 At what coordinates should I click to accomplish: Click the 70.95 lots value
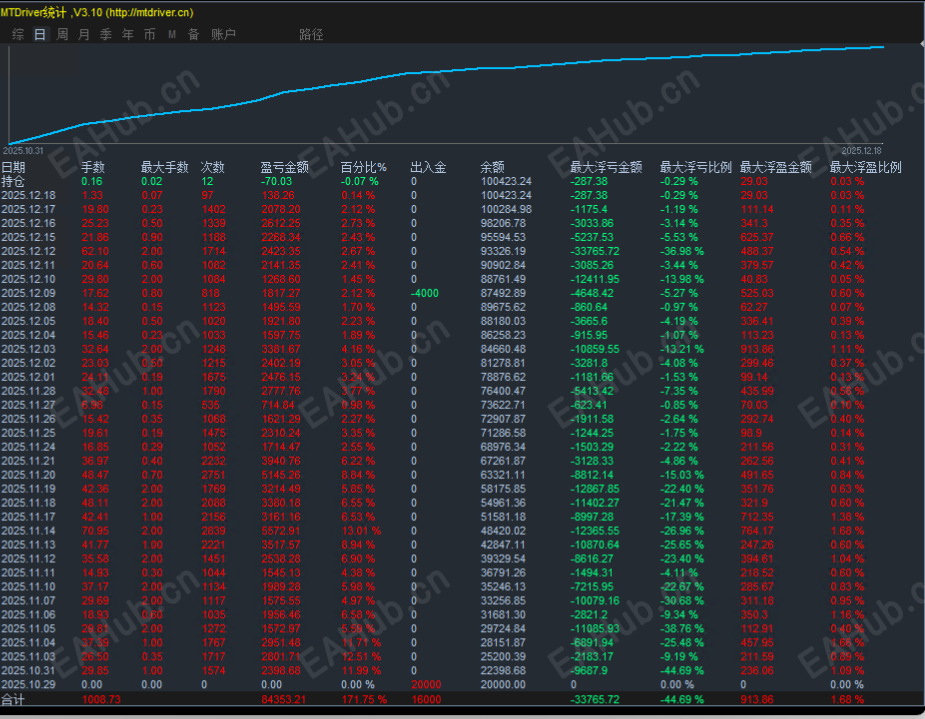click(x=95, y=531)
